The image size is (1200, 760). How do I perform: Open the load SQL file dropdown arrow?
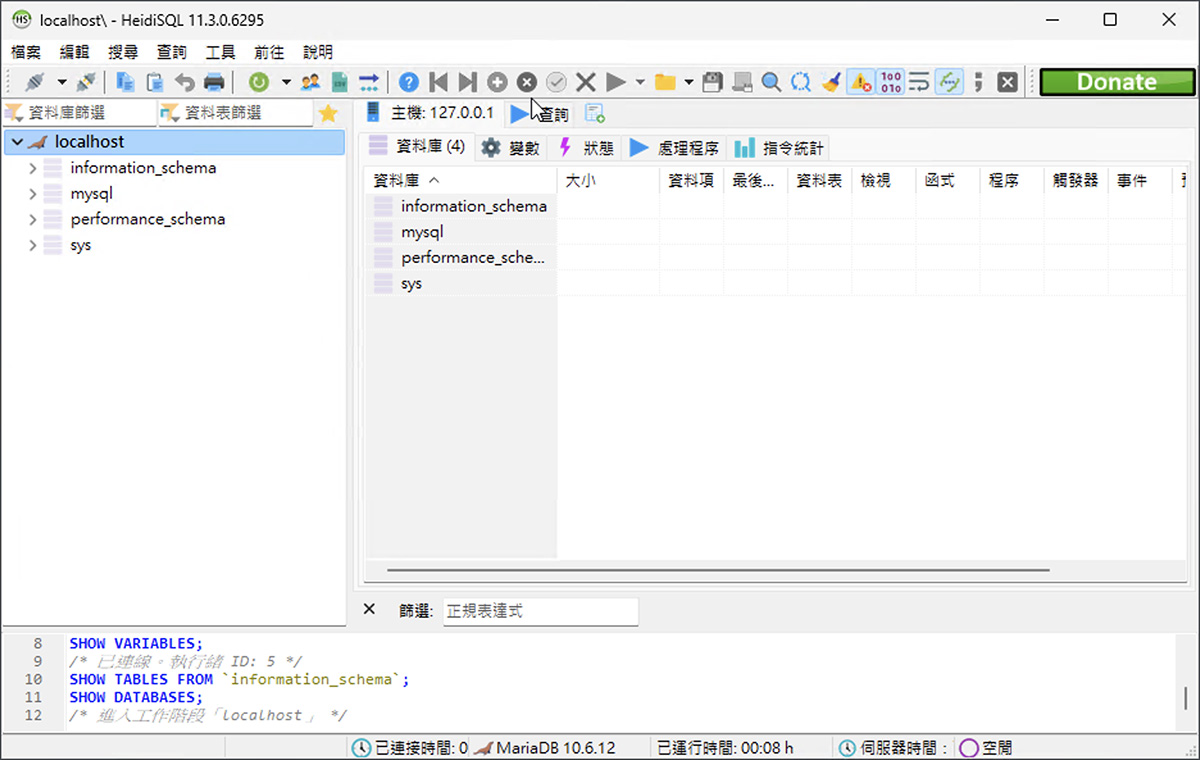point(688,82)
